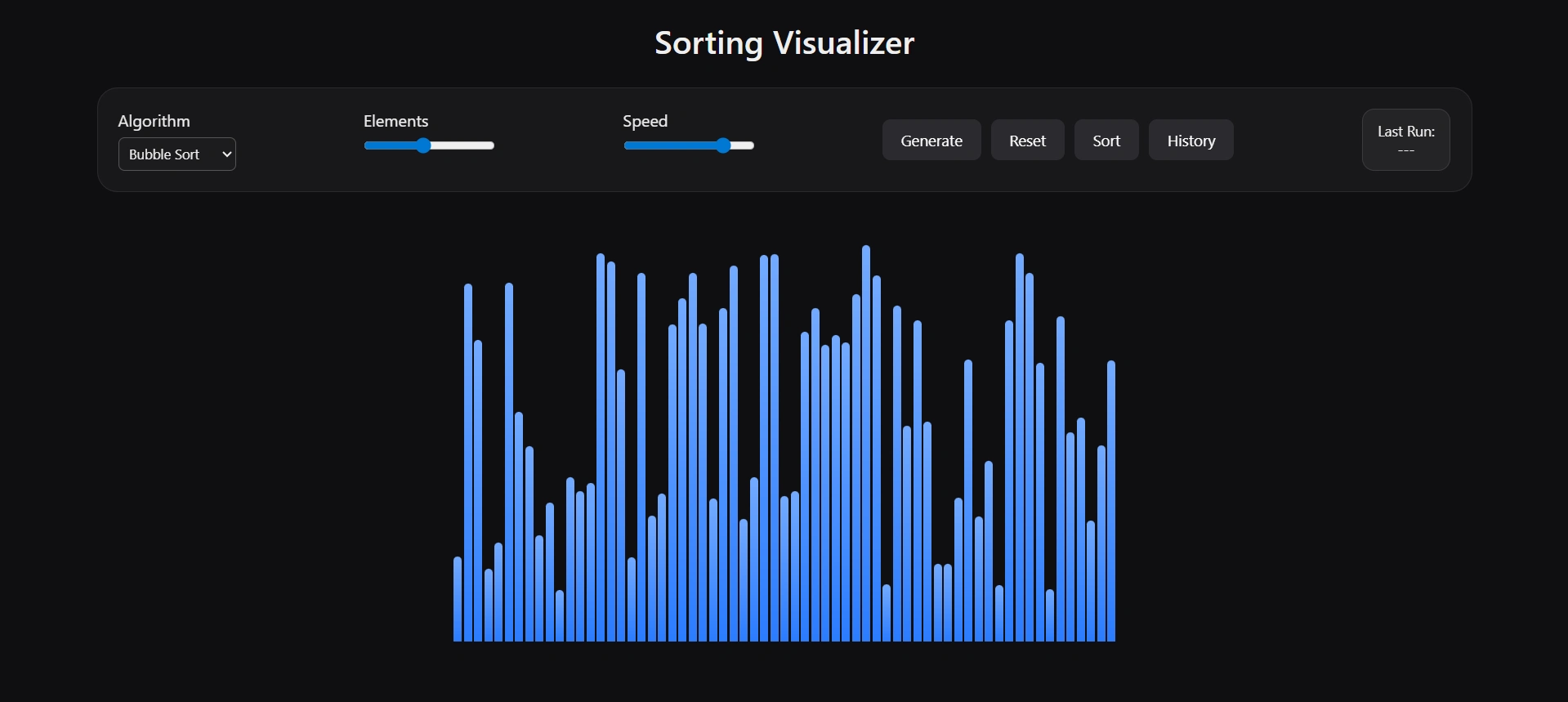
Task: Click the Speed slider thumb
Action: pos(723,145)
